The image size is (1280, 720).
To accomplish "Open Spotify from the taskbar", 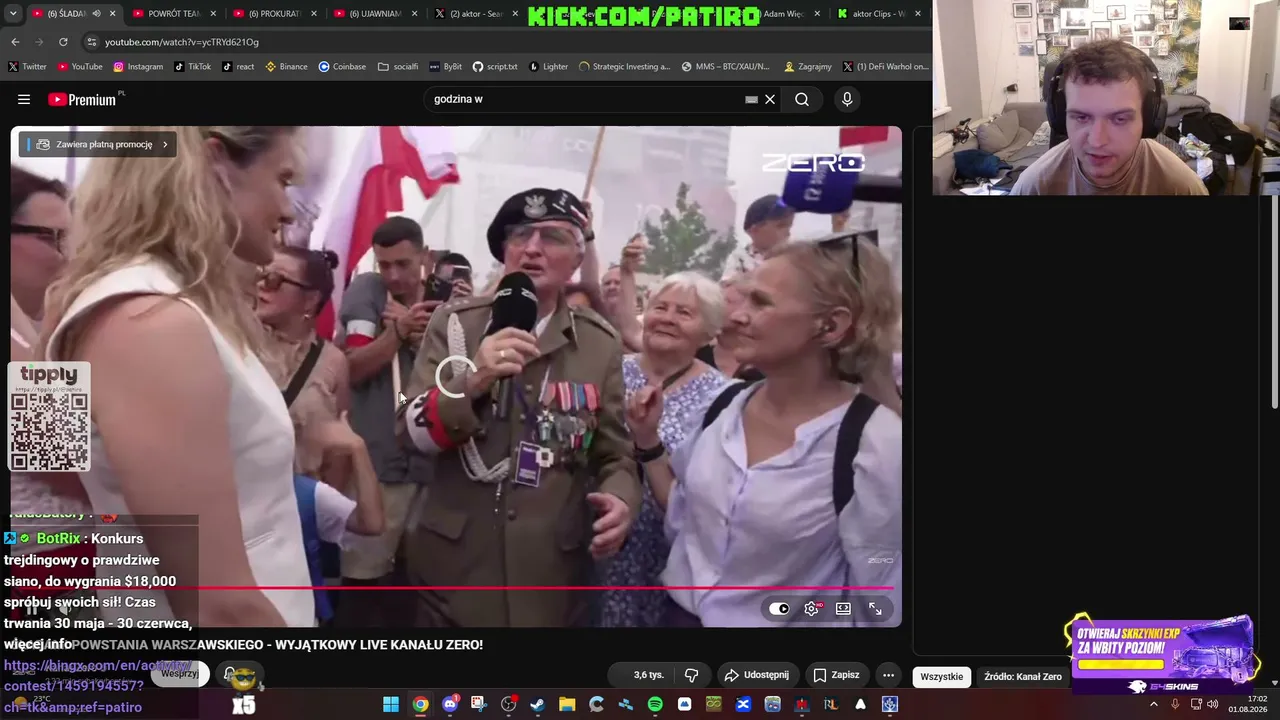I will tap(655, 704).
